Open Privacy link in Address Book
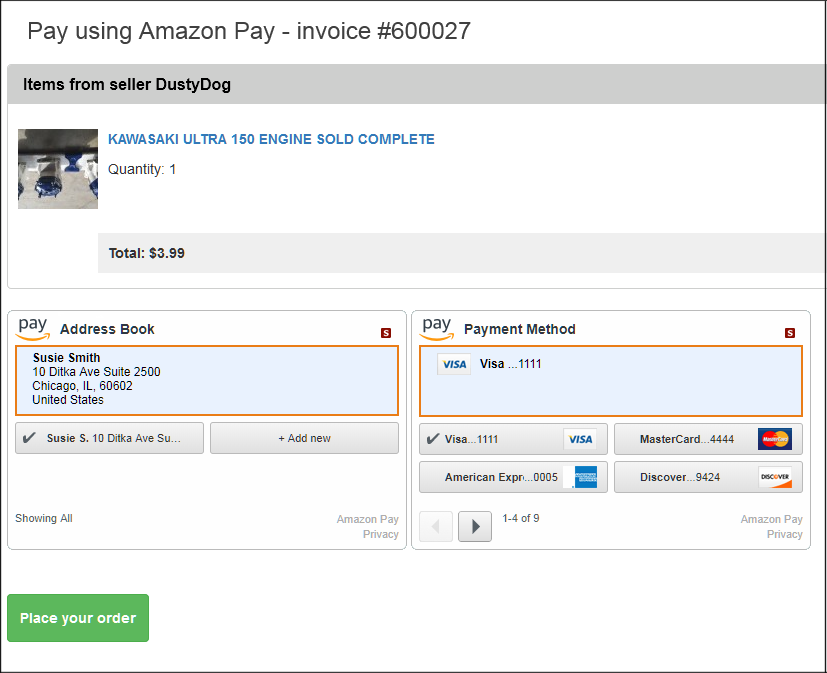This screenshot has height=673, width=827. coord(380,534)
